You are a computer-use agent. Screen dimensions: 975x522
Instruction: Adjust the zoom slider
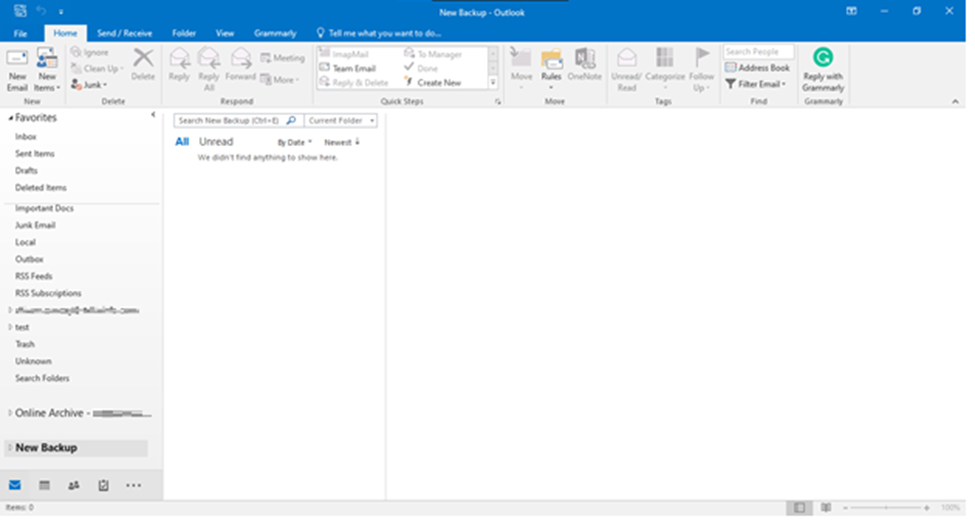click(885, 508)
